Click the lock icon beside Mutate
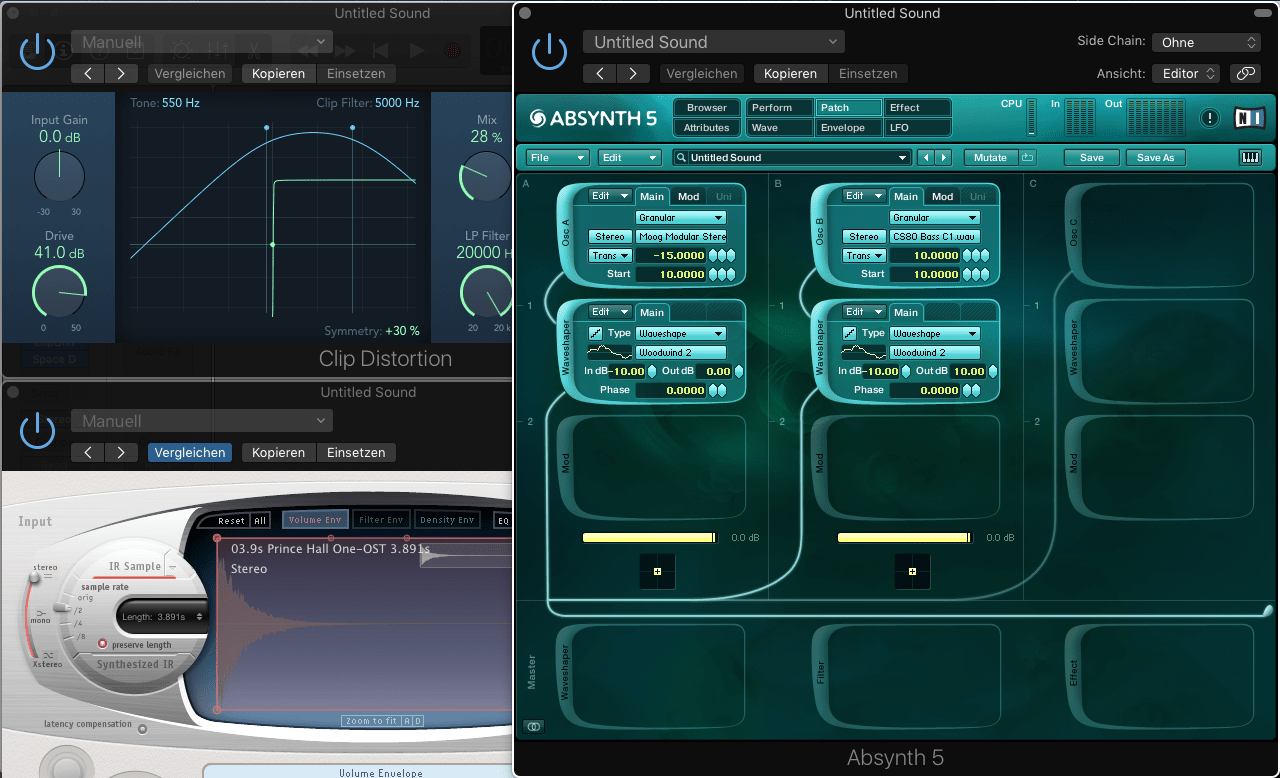The width and height of the screenshot is (1280, 778). 1028,157
